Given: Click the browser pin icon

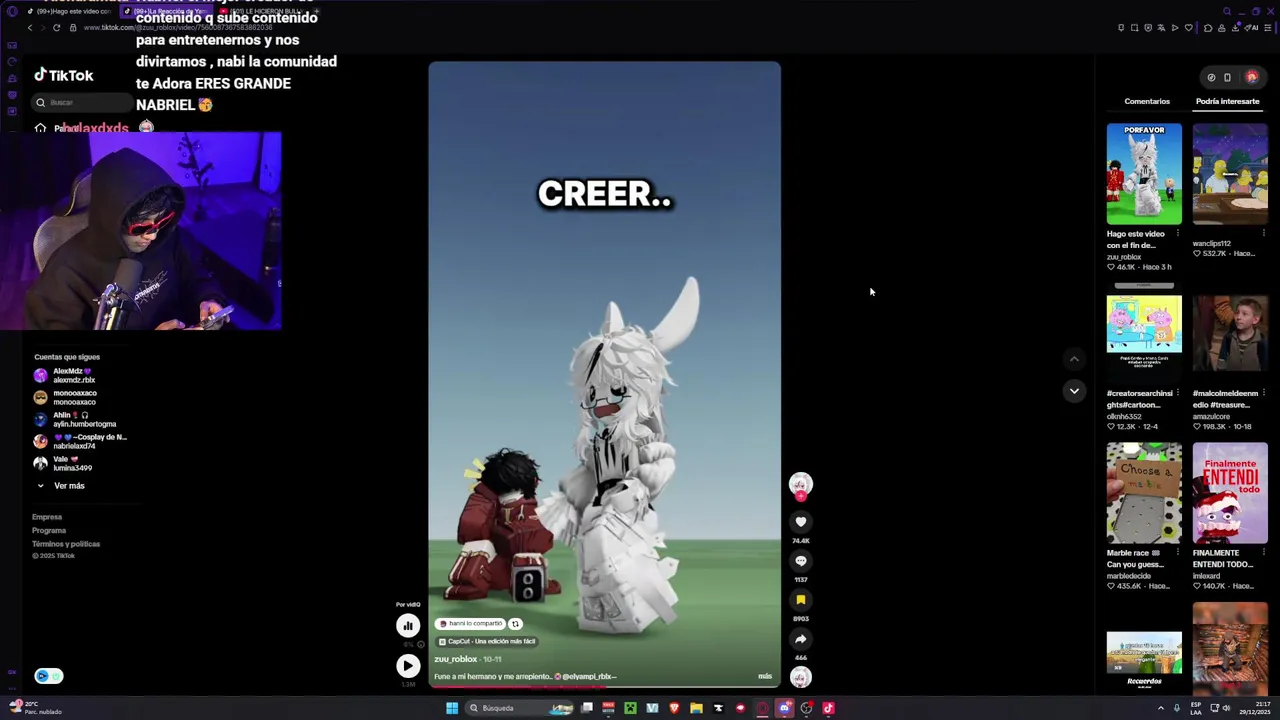Looking at the screenshot, I should 1121,28.
